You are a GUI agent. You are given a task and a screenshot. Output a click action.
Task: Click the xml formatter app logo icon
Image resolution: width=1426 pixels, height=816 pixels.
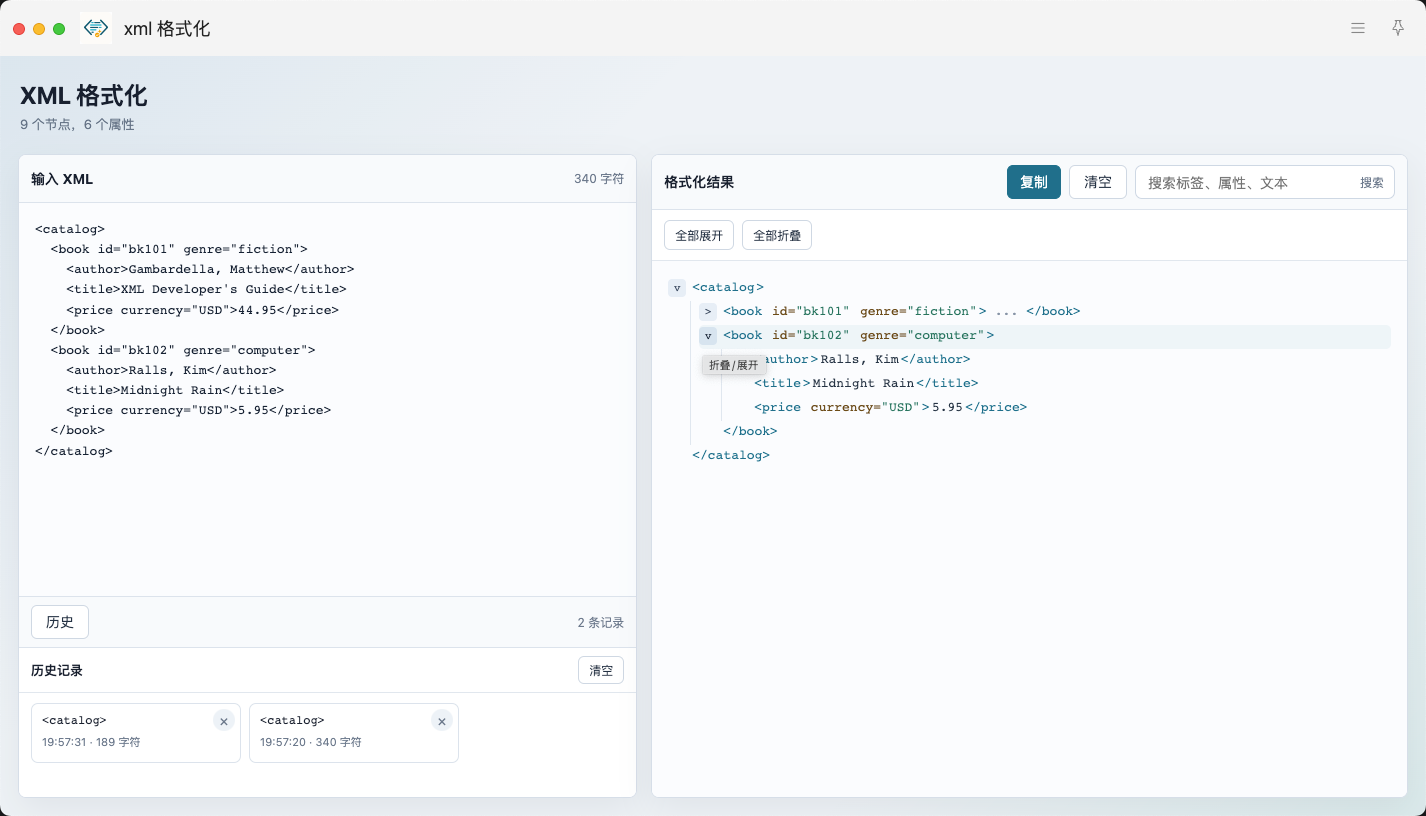tap(96, 28)
